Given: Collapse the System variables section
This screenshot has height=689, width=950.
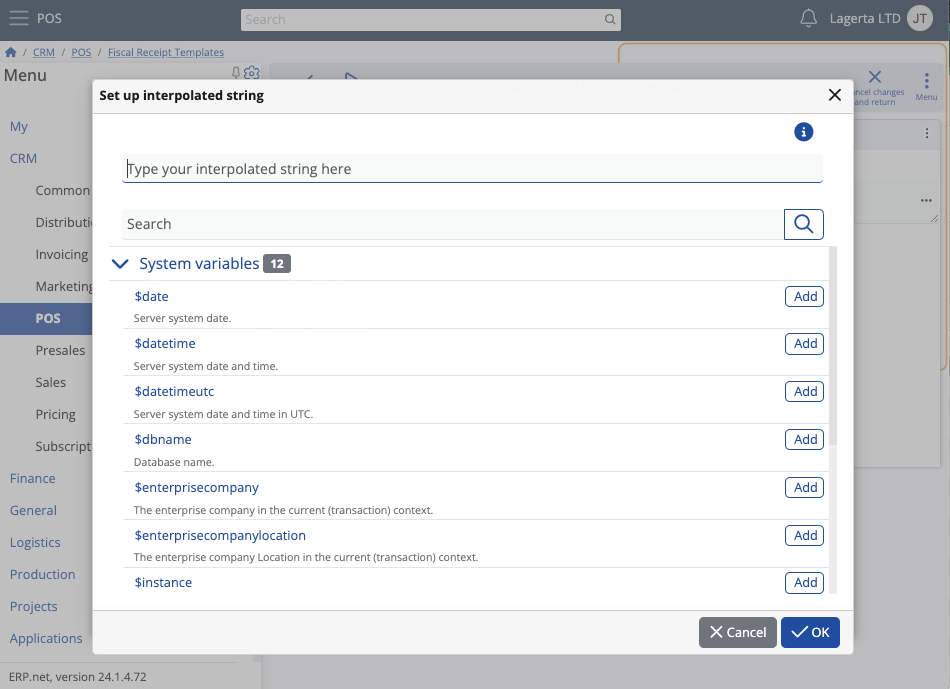Looking at the screenshot, I should (121, 264).
